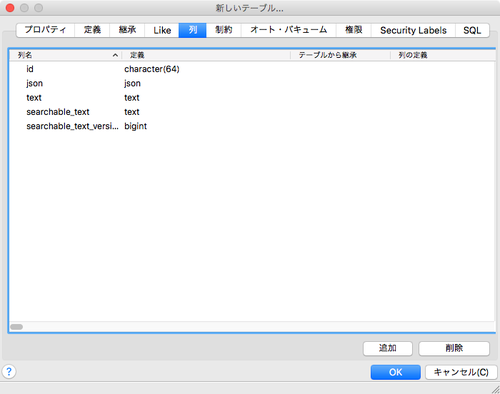Click the sort arrow in 列名 header
Screen dimensions: 500x394
(x=115, y=55)
